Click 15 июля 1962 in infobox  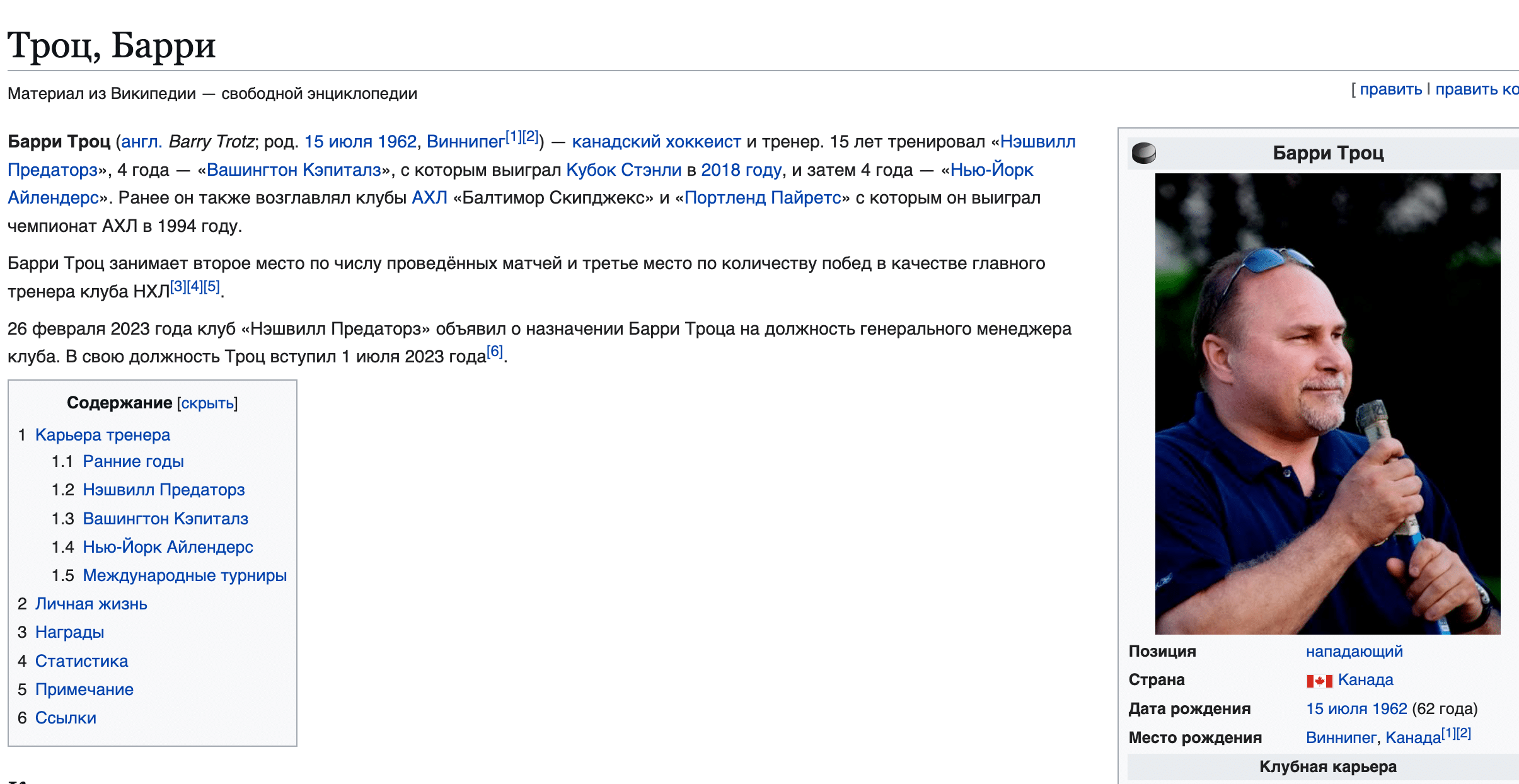(x=1356, y=709)
